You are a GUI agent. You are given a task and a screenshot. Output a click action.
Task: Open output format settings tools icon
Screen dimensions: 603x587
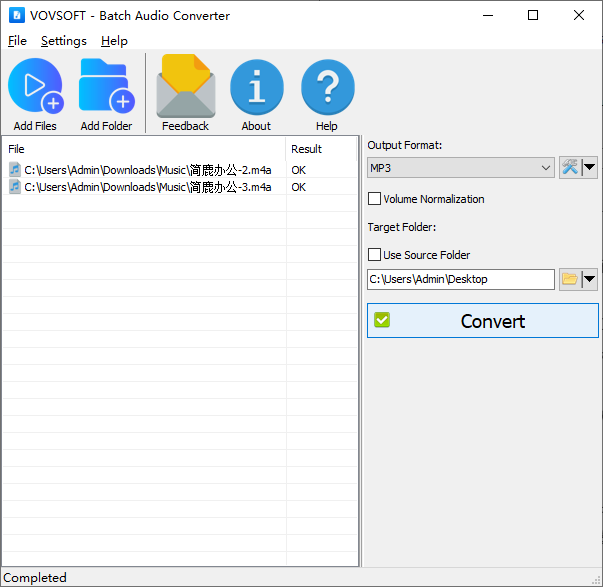coord(570,168)
